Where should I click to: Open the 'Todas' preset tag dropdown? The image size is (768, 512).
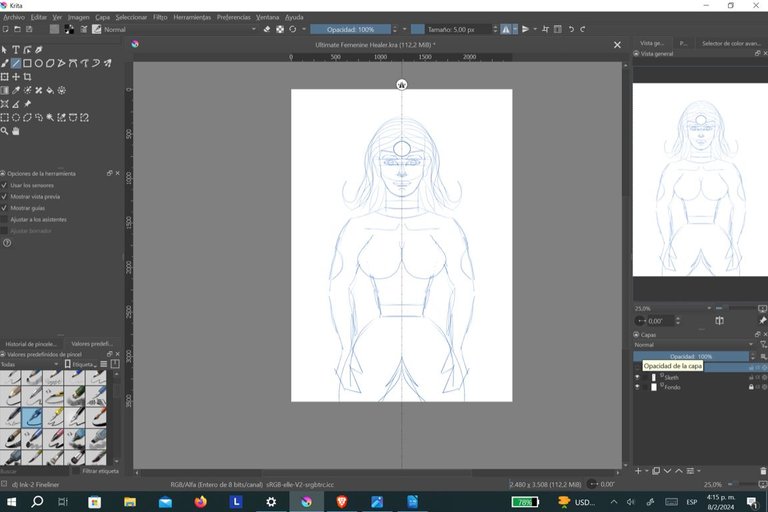point(29,365)
